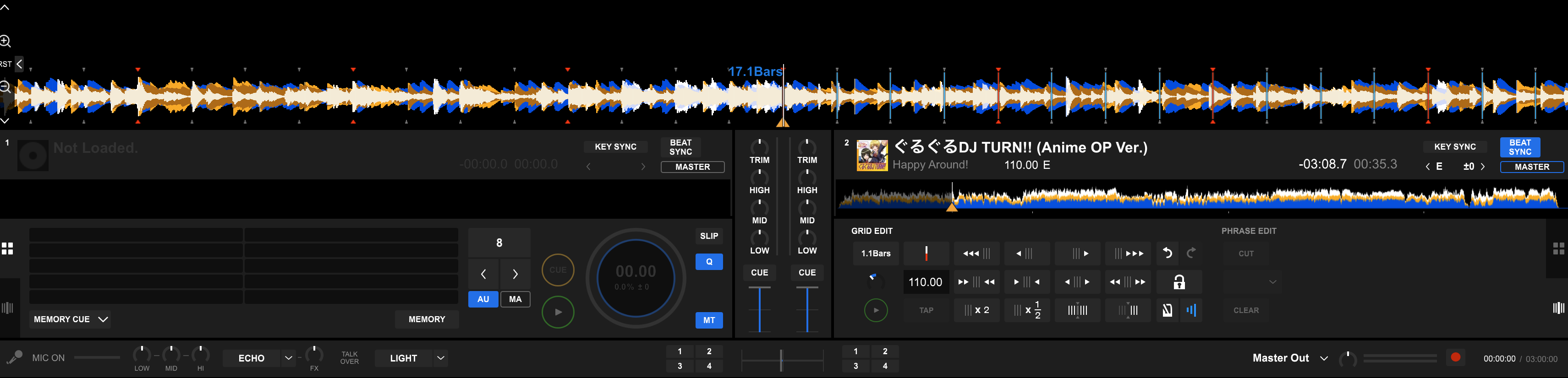Click the down chevron below the zoom-out icon
Viewport: 1568px width, 378px height.
(4, 120)
